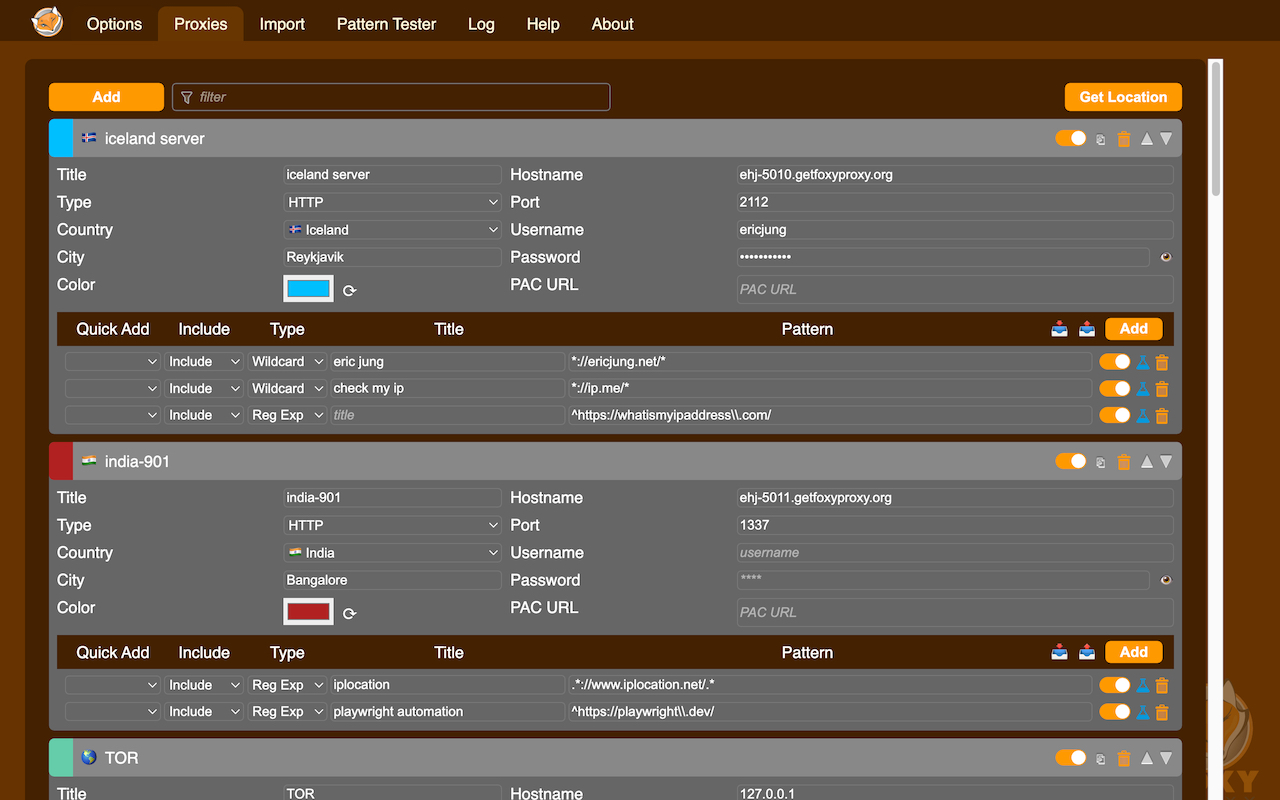Turn off the check my ip pattern
The image size is (1280, 800).
pyautogui.click(x=1114, y=388)
